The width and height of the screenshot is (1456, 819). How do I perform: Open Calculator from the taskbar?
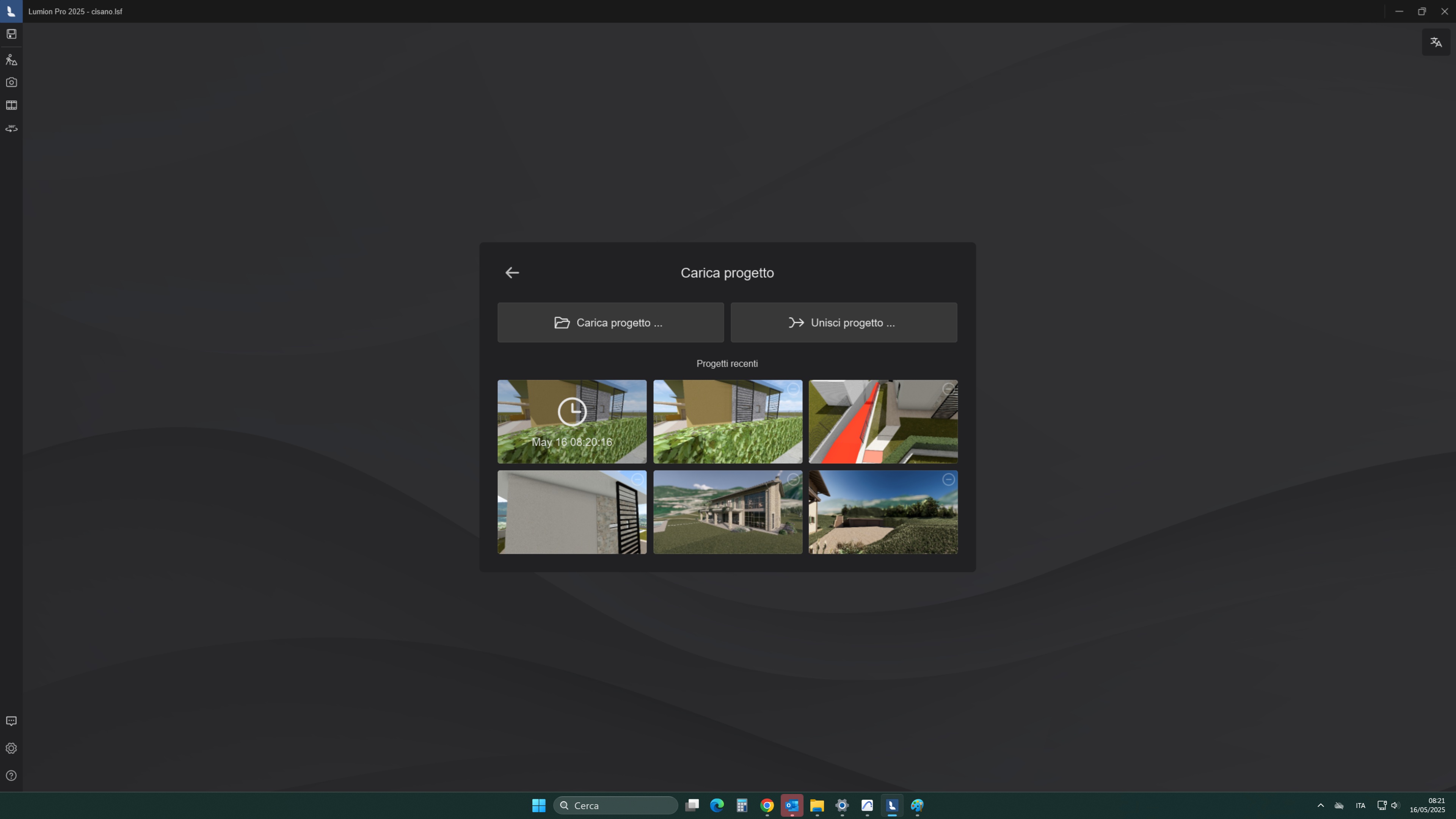pos(742,805)
